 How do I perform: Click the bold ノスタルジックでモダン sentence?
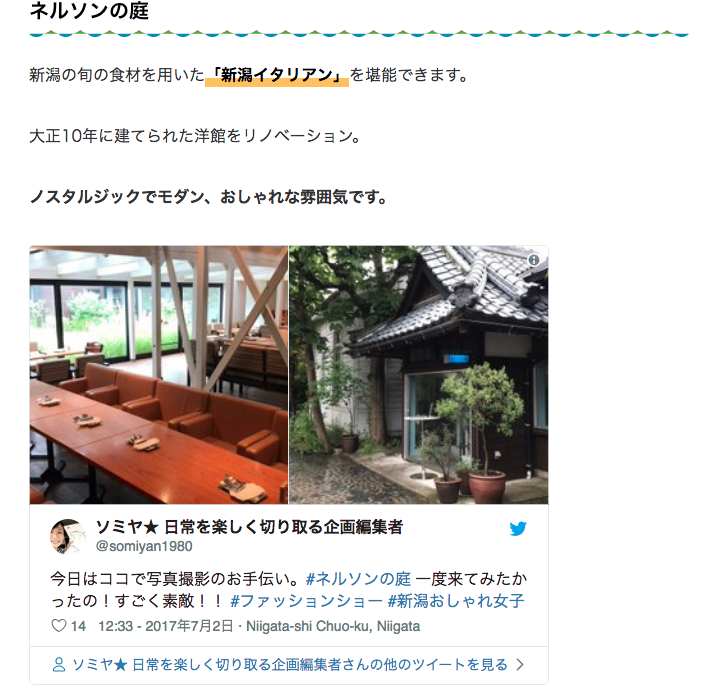pyautogui.click(x=208, y=197)
